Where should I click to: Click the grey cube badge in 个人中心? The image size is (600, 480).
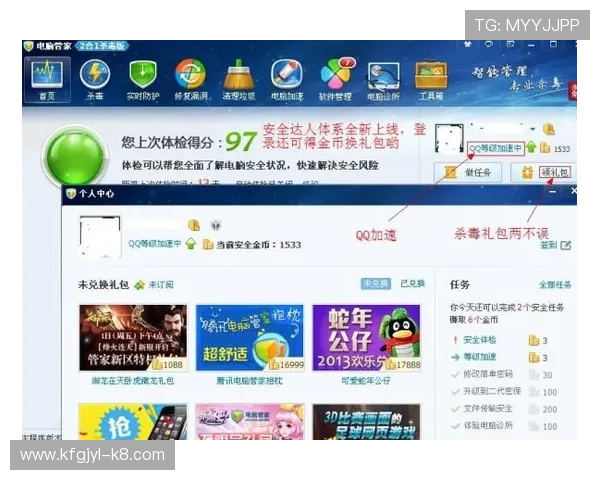point(215,225)
